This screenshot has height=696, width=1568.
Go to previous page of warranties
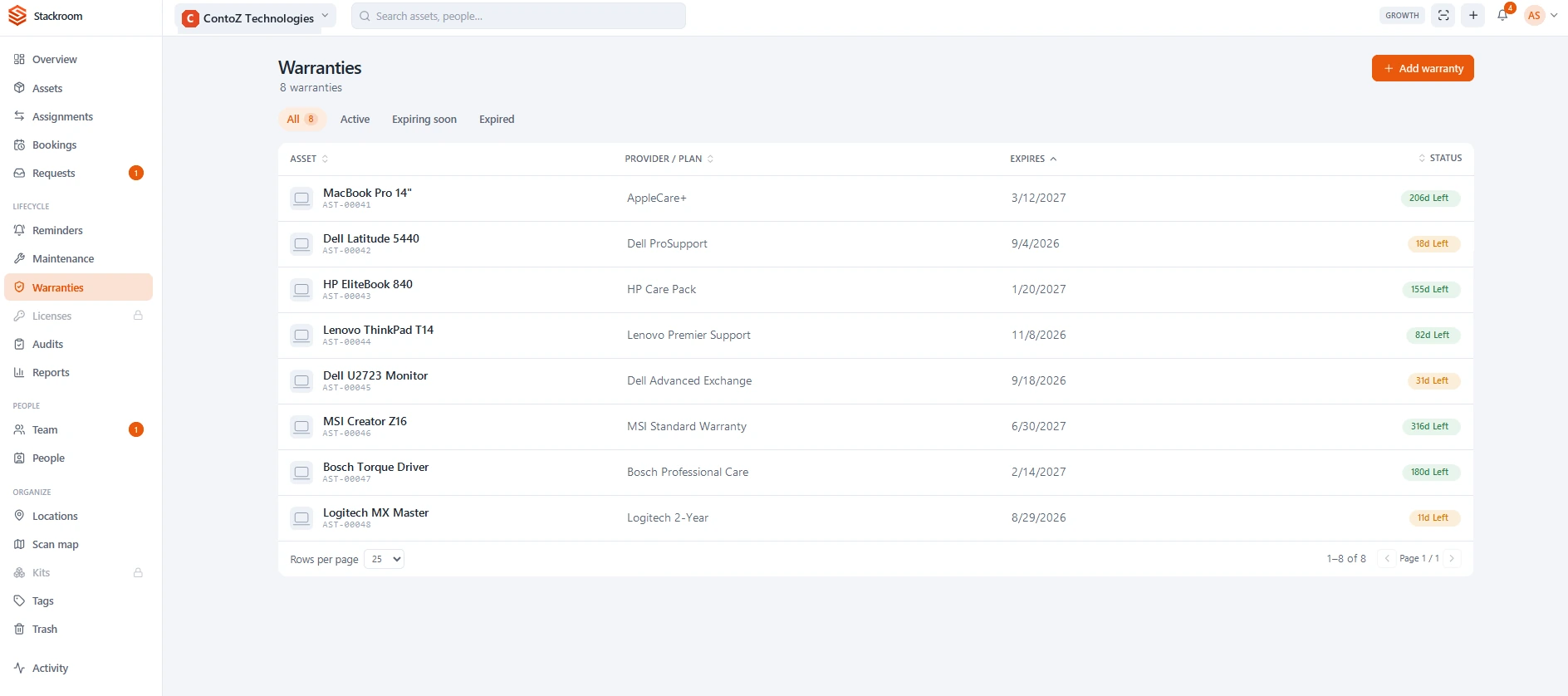(x=1387, y=558)
